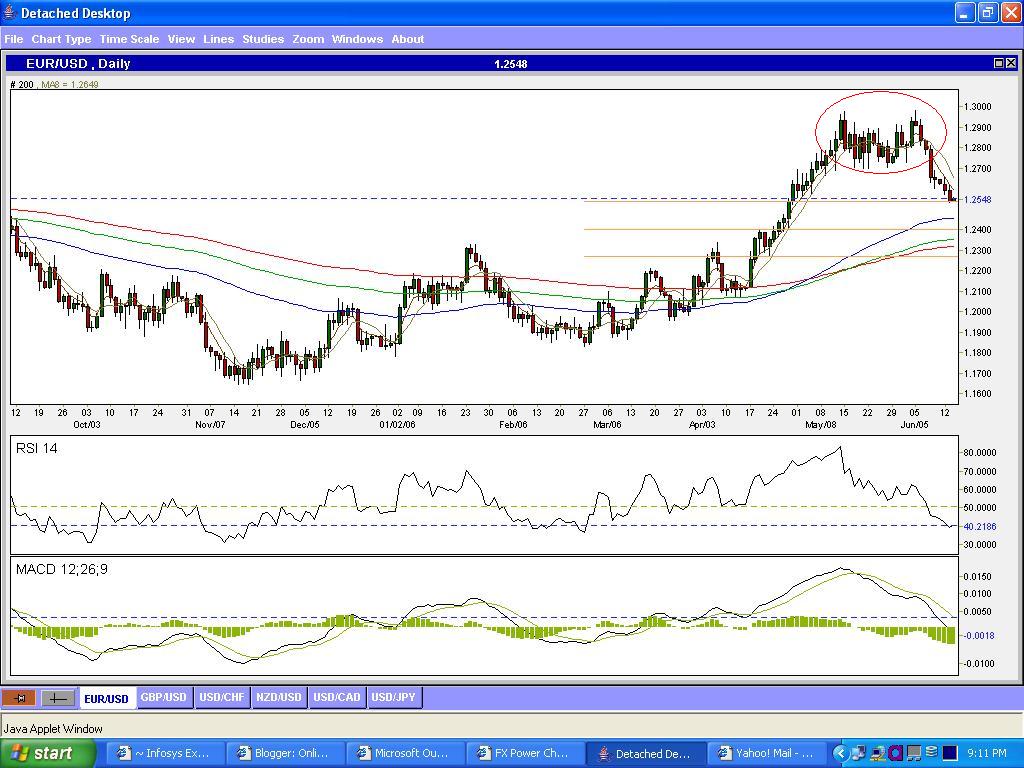The height and width of the screenshot is (768, 1024).
Task: Expand the Time Scale menu
Action: click(x=129, y=39)
